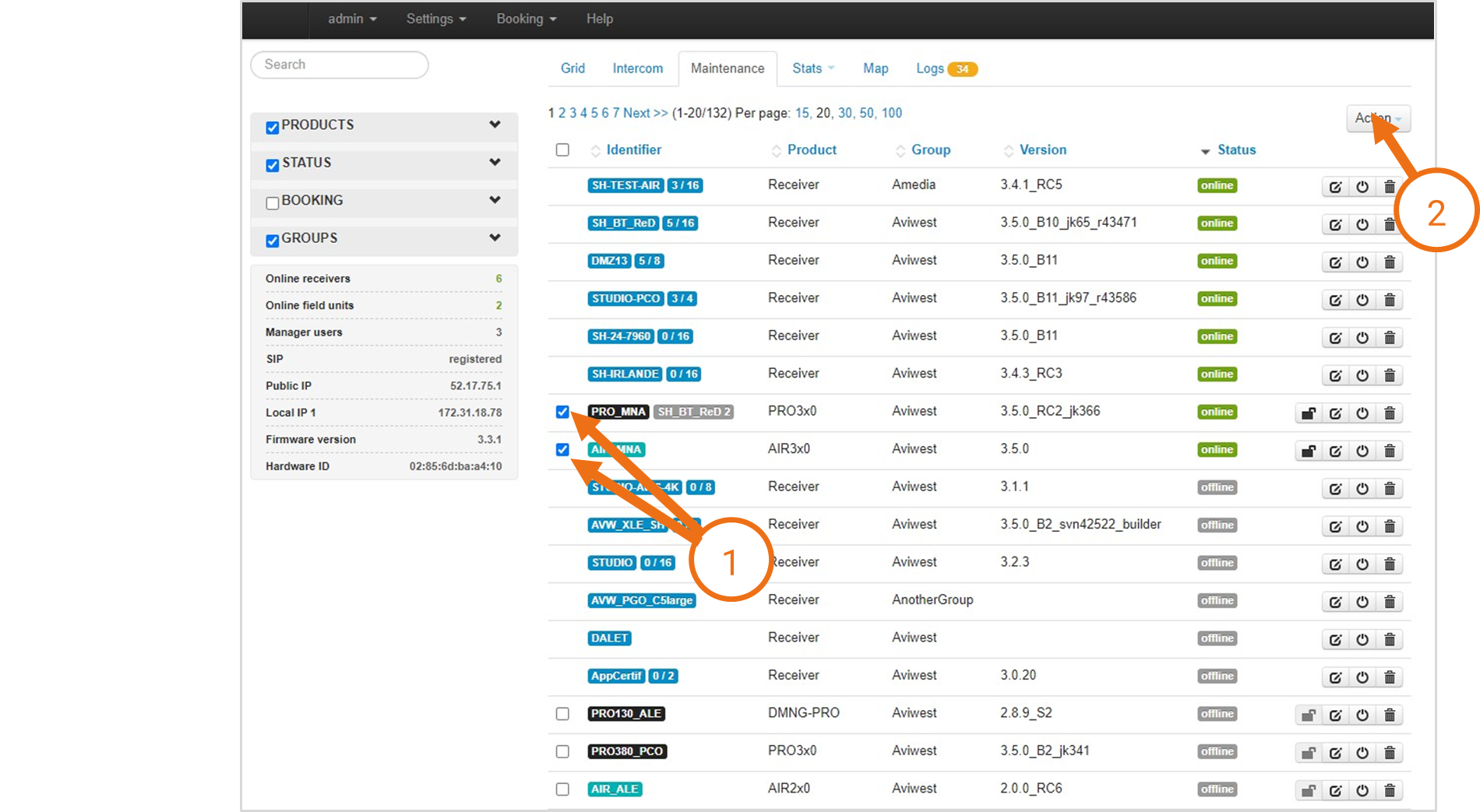Click the Search input field
This screenshot has height=812, width=1480.
tap(340, 65)
